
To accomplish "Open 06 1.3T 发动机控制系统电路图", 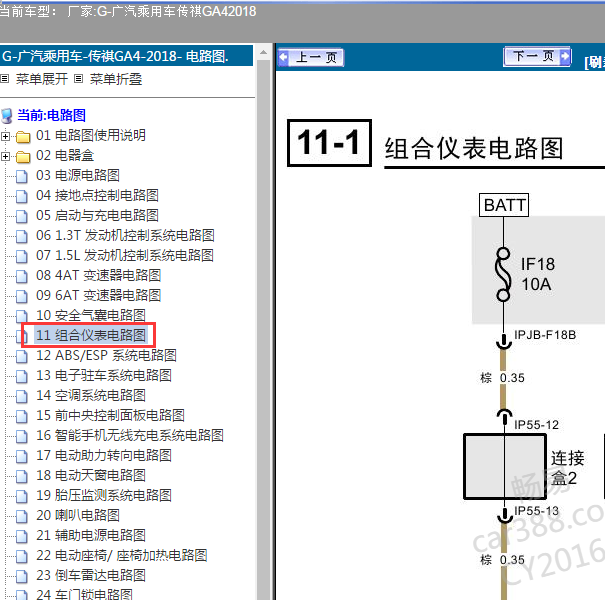I will [x=125, y=235].
